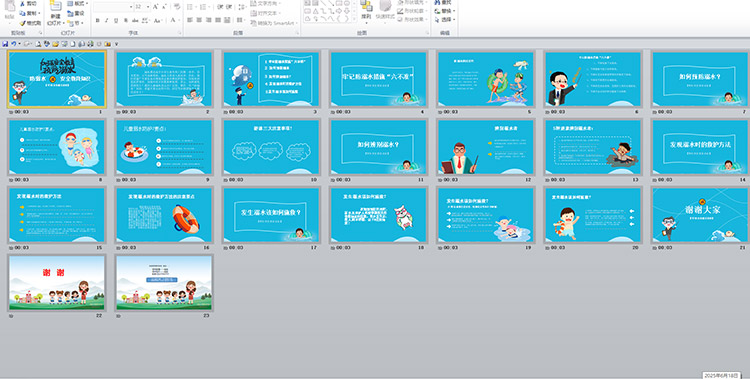Toggle Bold formatting button

tap(98, 20)
